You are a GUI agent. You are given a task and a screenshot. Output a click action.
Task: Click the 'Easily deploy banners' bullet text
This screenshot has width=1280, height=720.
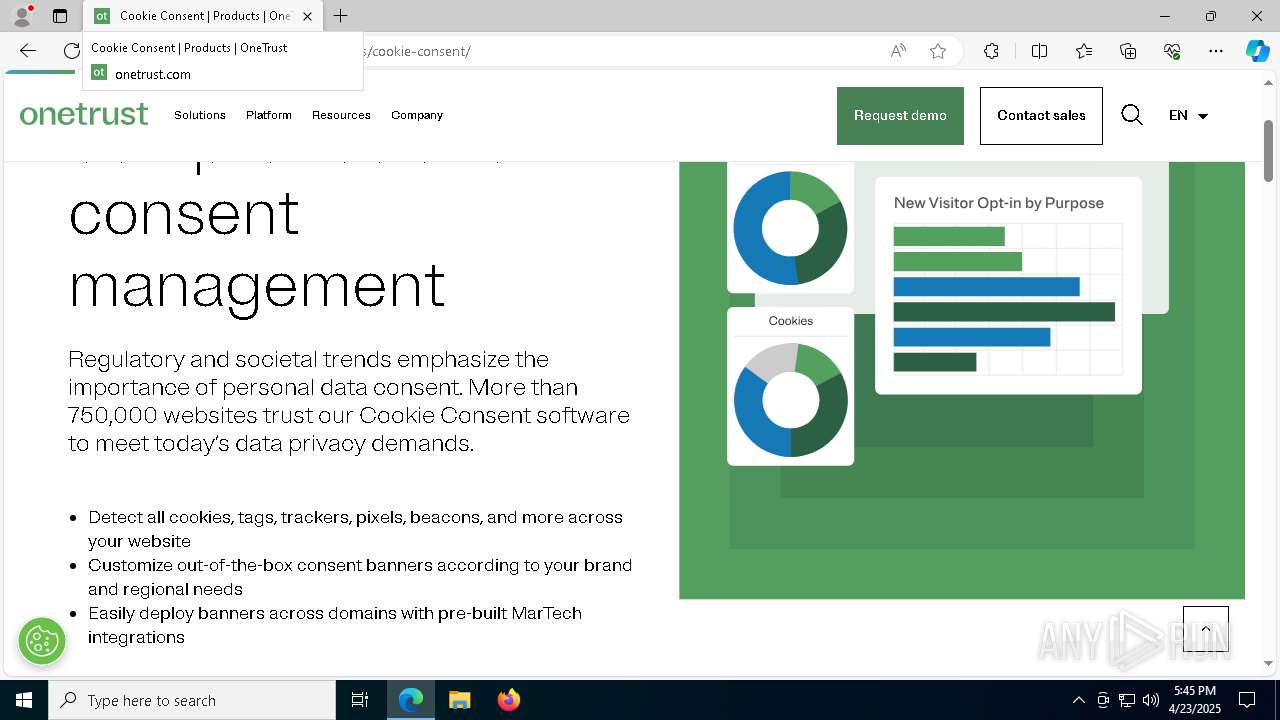(335, 625)
